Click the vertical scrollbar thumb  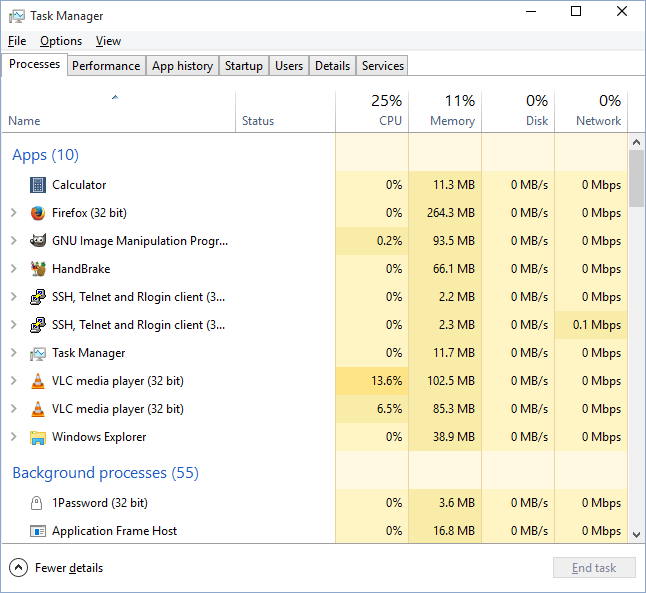tap(637, 178)
